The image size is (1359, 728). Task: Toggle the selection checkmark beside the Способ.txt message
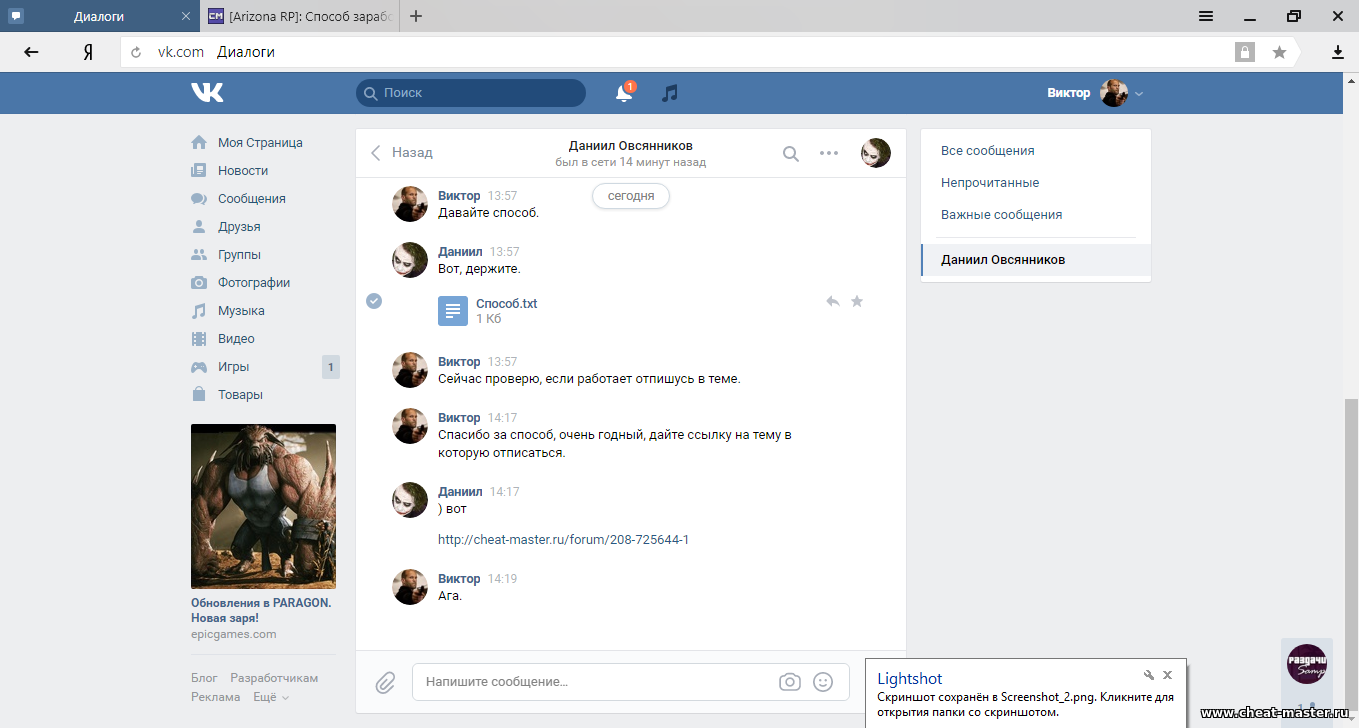tap(374, 301)
